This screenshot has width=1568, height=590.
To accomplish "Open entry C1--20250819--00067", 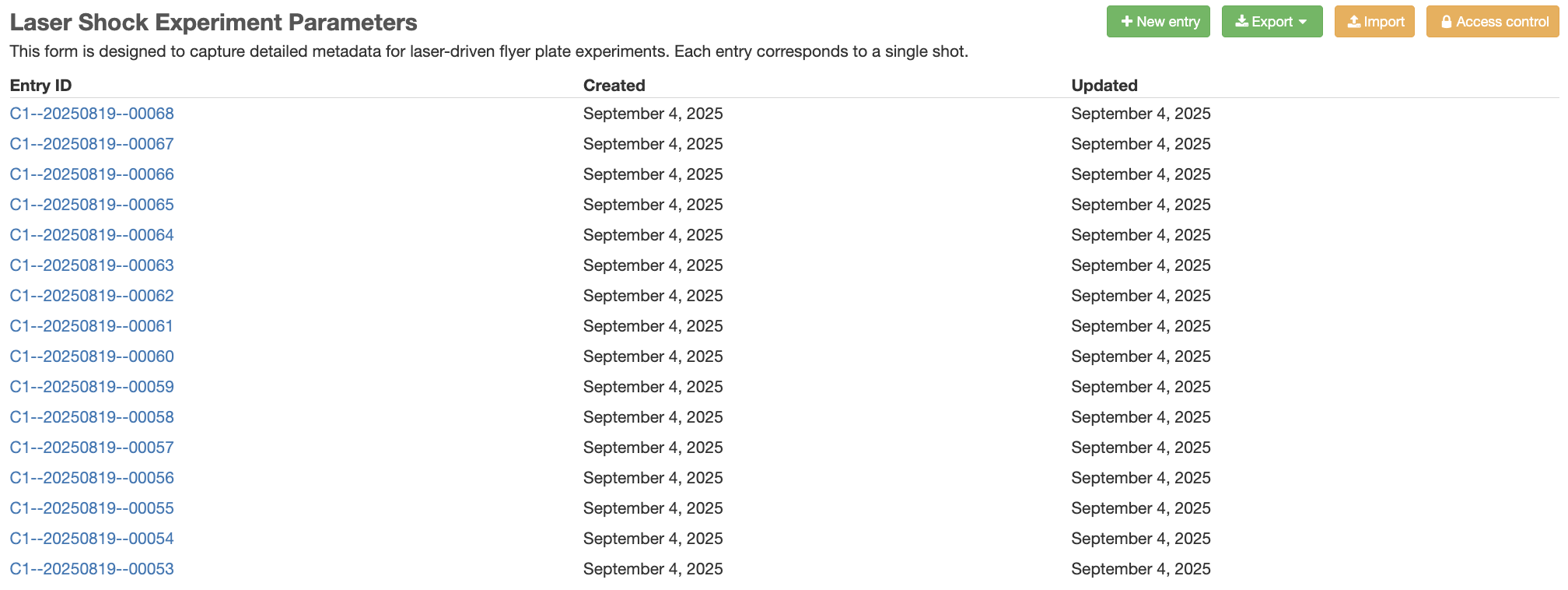I will point(92,144).
